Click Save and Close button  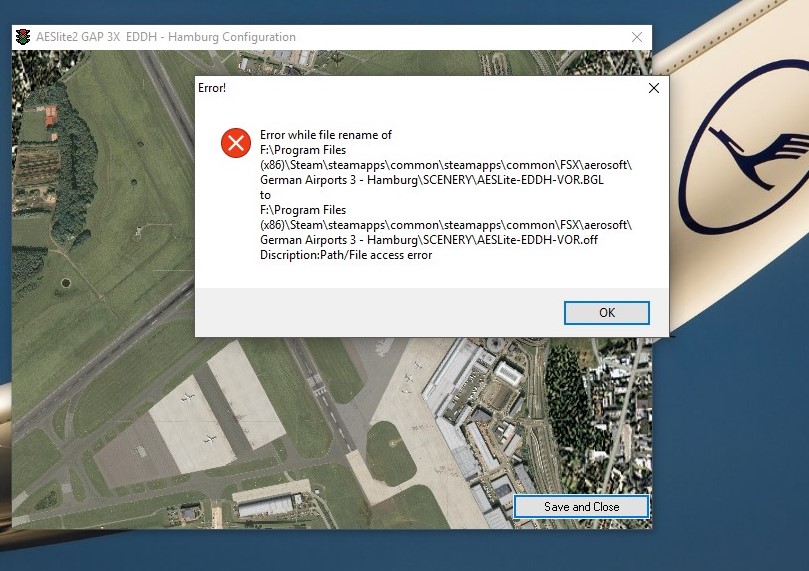coord(581,507)
